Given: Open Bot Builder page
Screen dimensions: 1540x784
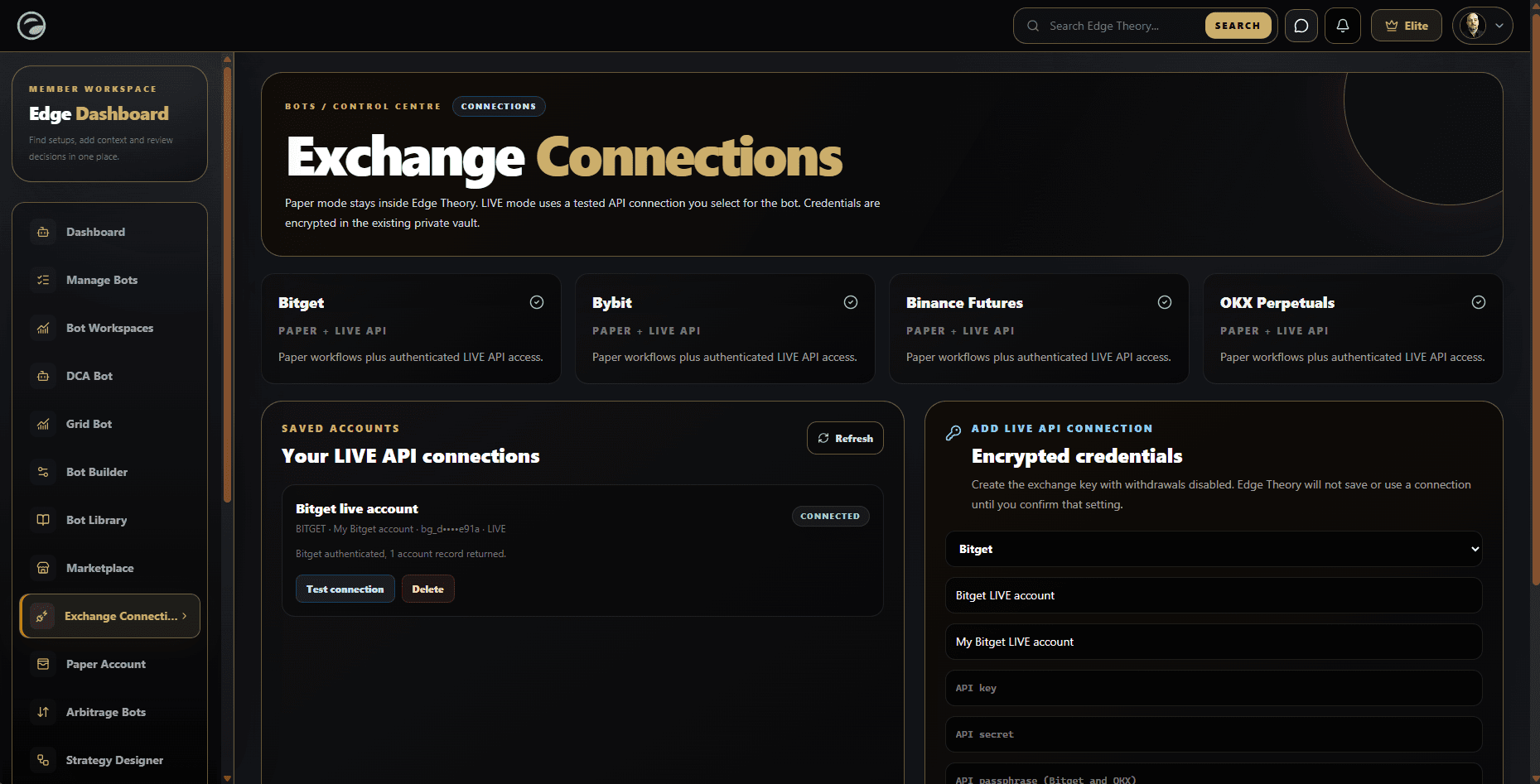Looking at the screenshot, I should click(109, 472).
